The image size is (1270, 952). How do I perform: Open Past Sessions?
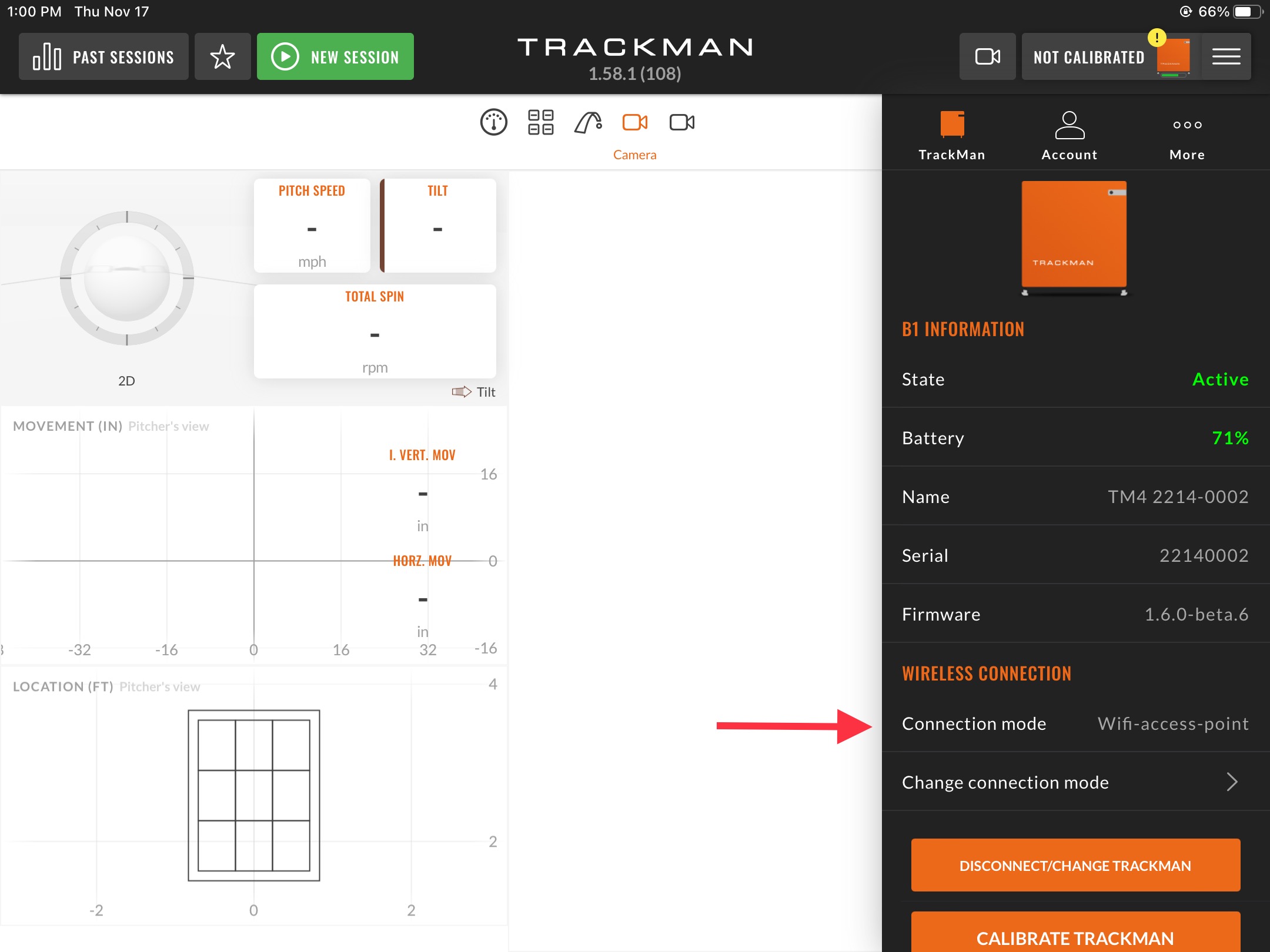[x=103, y=56]
